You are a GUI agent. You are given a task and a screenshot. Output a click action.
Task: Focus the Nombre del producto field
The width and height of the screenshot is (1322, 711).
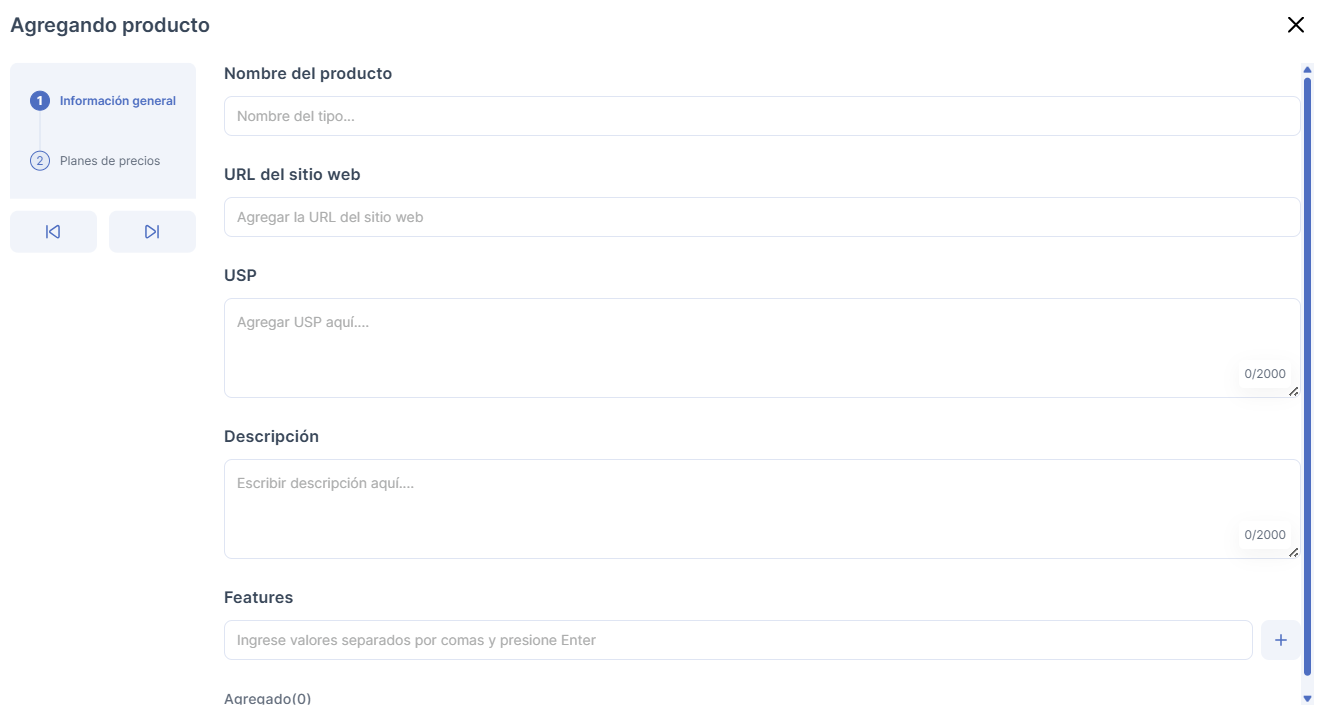coord(761,116)
